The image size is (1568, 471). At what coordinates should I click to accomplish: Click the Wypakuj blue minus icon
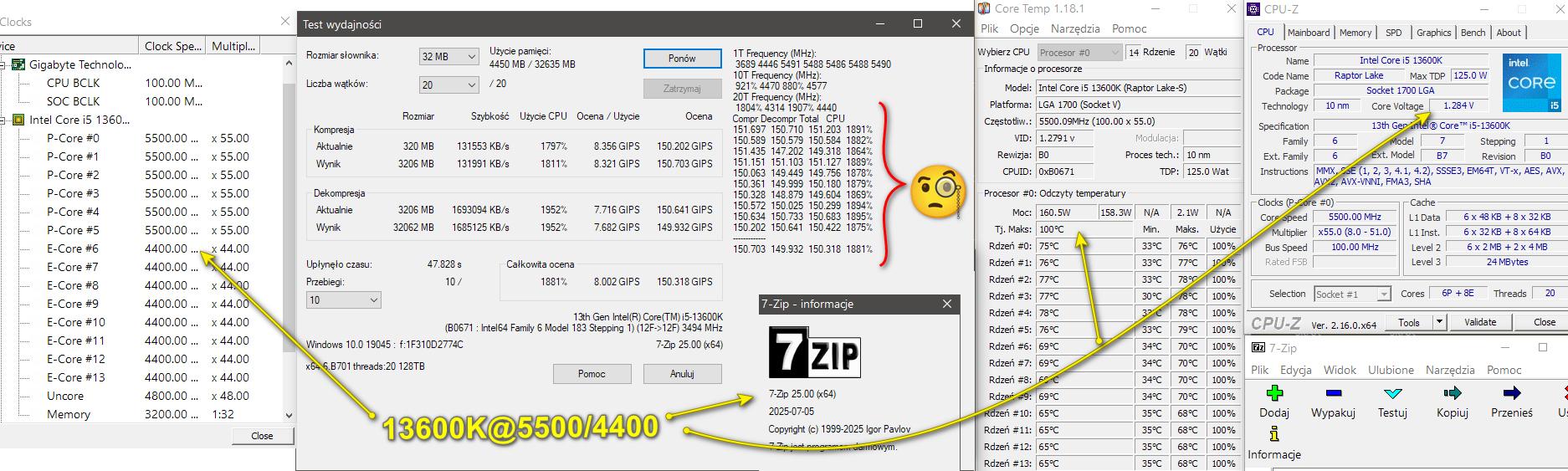tap(1333, 393)
